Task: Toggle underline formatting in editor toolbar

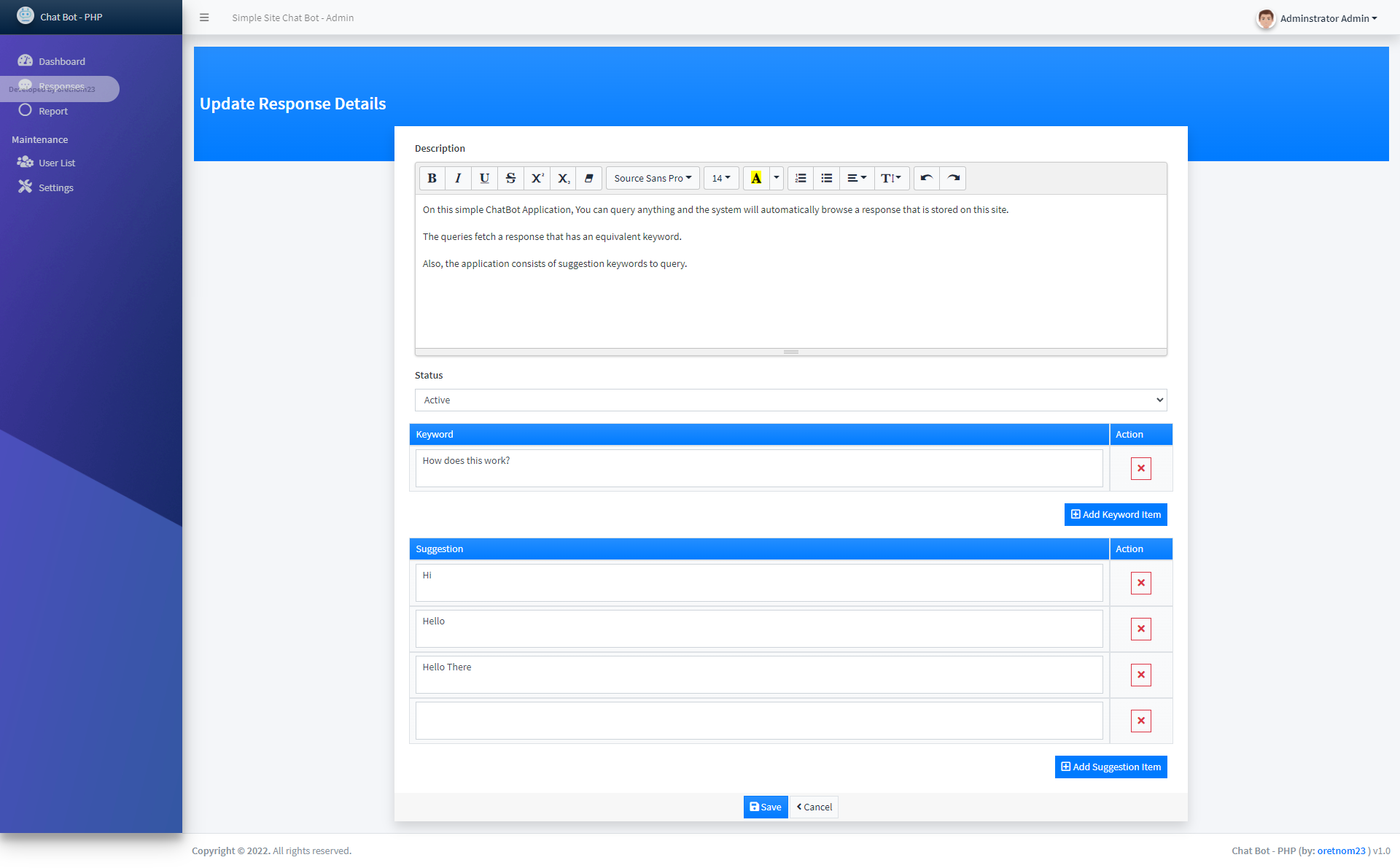Action: tap(484, 178)
